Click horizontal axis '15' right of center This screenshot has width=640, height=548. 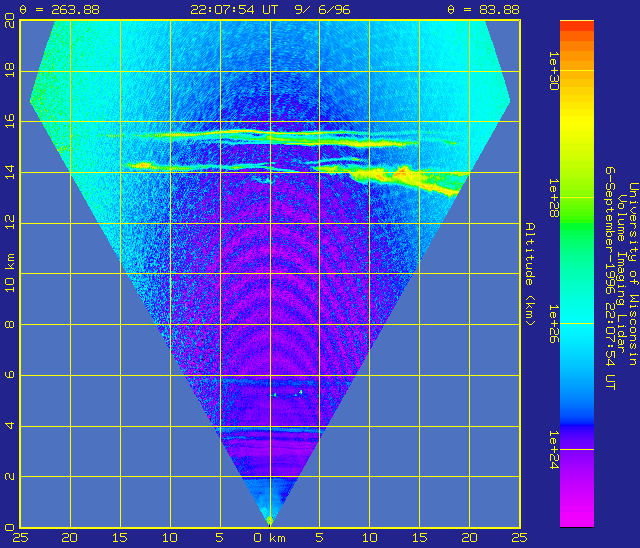420,538
